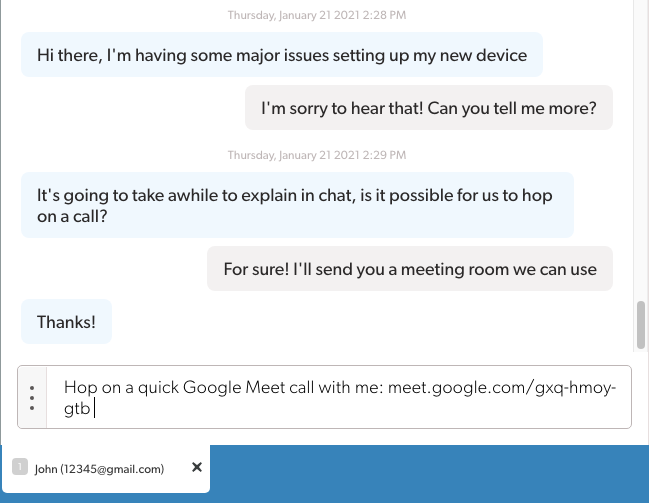Select the "I'm sorry to hear that!" reply bubble
The height and width of the screenshot is (503, 649).
click(x=429, y=108)
